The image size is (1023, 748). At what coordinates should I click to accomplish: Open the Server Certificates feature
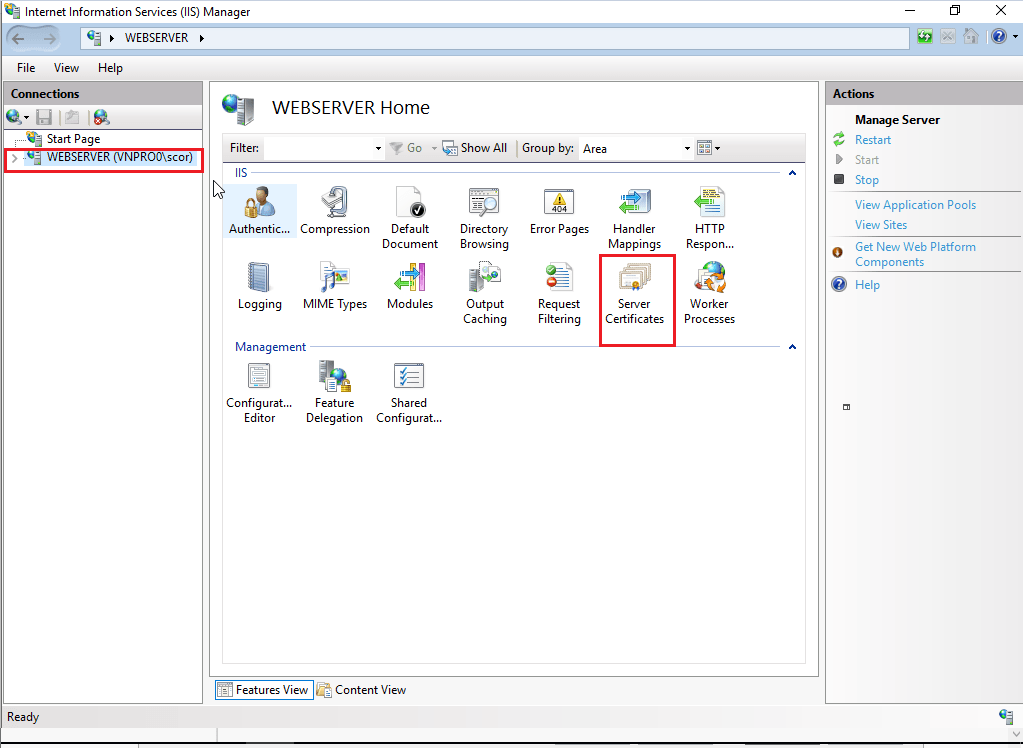coord(634,293)
